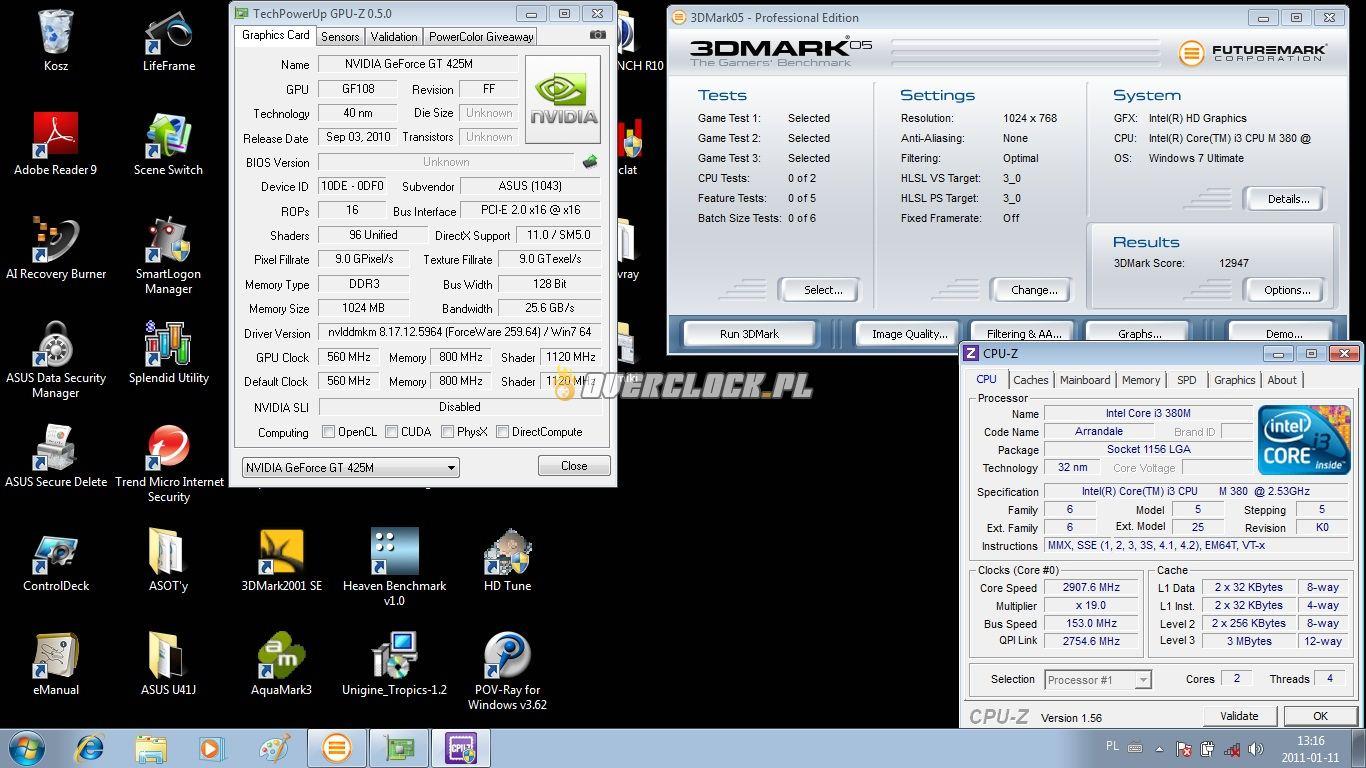This screenshot has height=768, width=1366.
Task: Open Graphs... in 3DMark05
Action: pos(1139,334)
